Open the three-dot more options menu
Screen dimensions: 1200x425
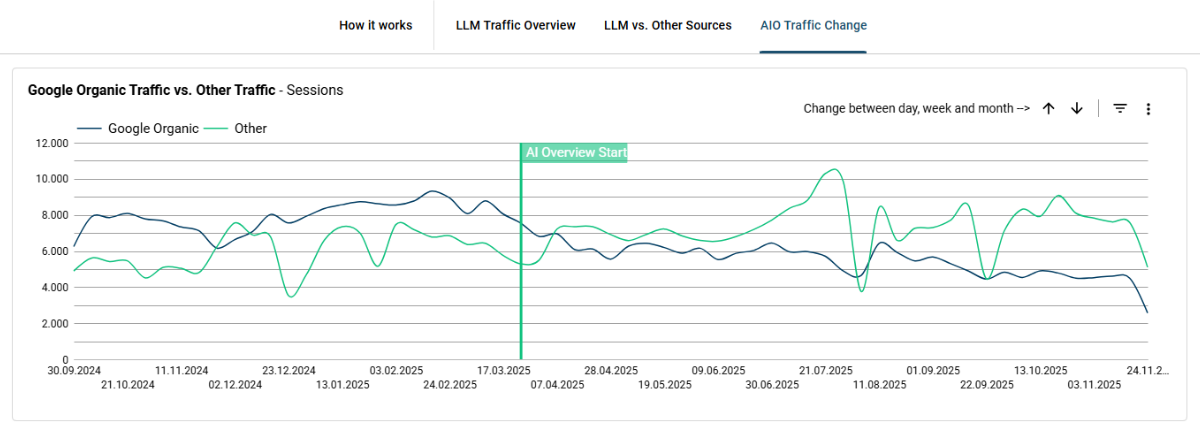click(x=1148, y=108)
